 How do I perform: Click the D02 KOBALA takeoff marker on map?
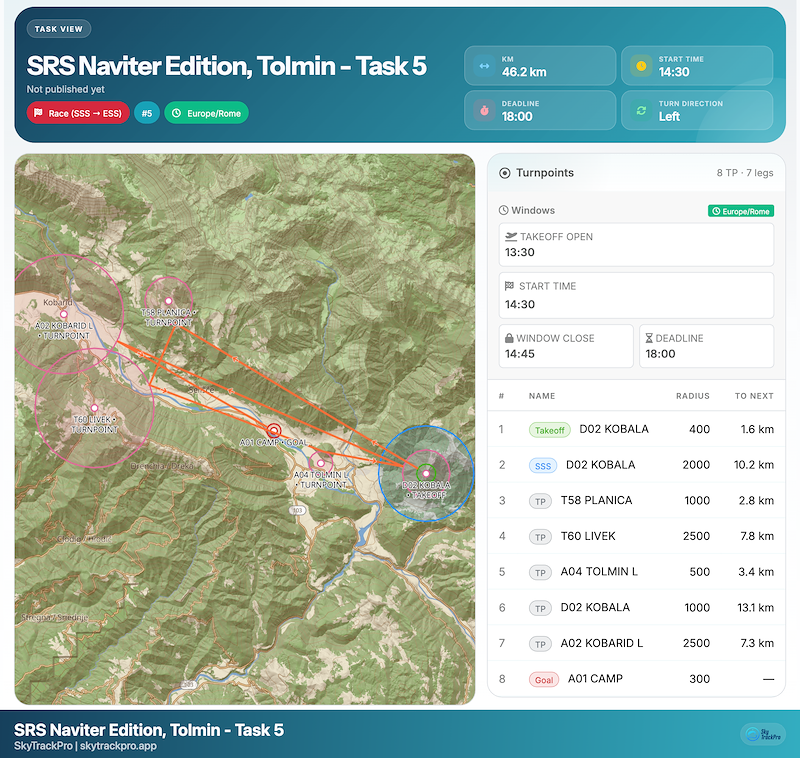coord(426,473)
